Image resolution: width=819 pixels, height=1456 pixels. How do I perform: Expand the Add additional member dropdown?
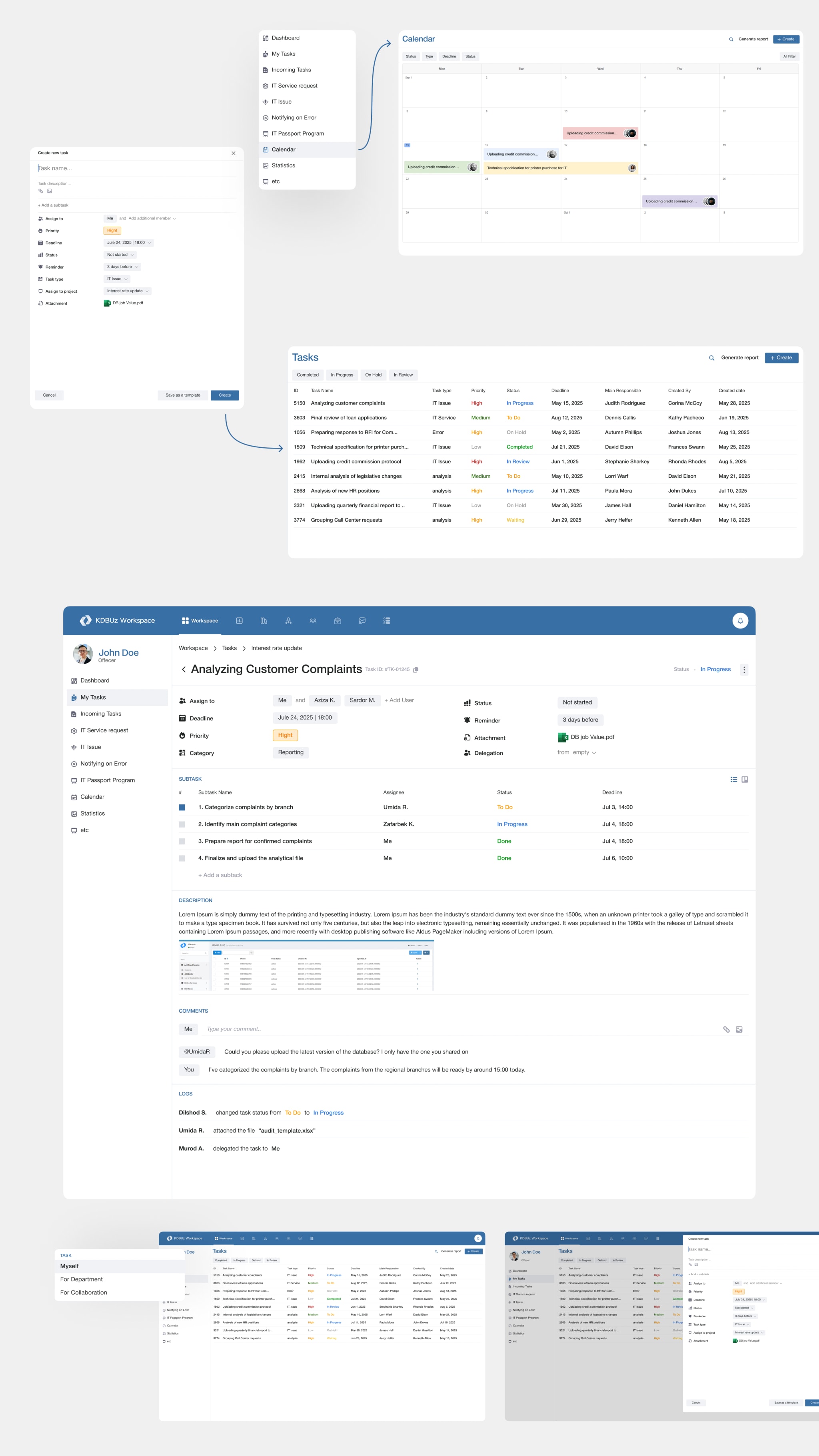click(152, 218)
